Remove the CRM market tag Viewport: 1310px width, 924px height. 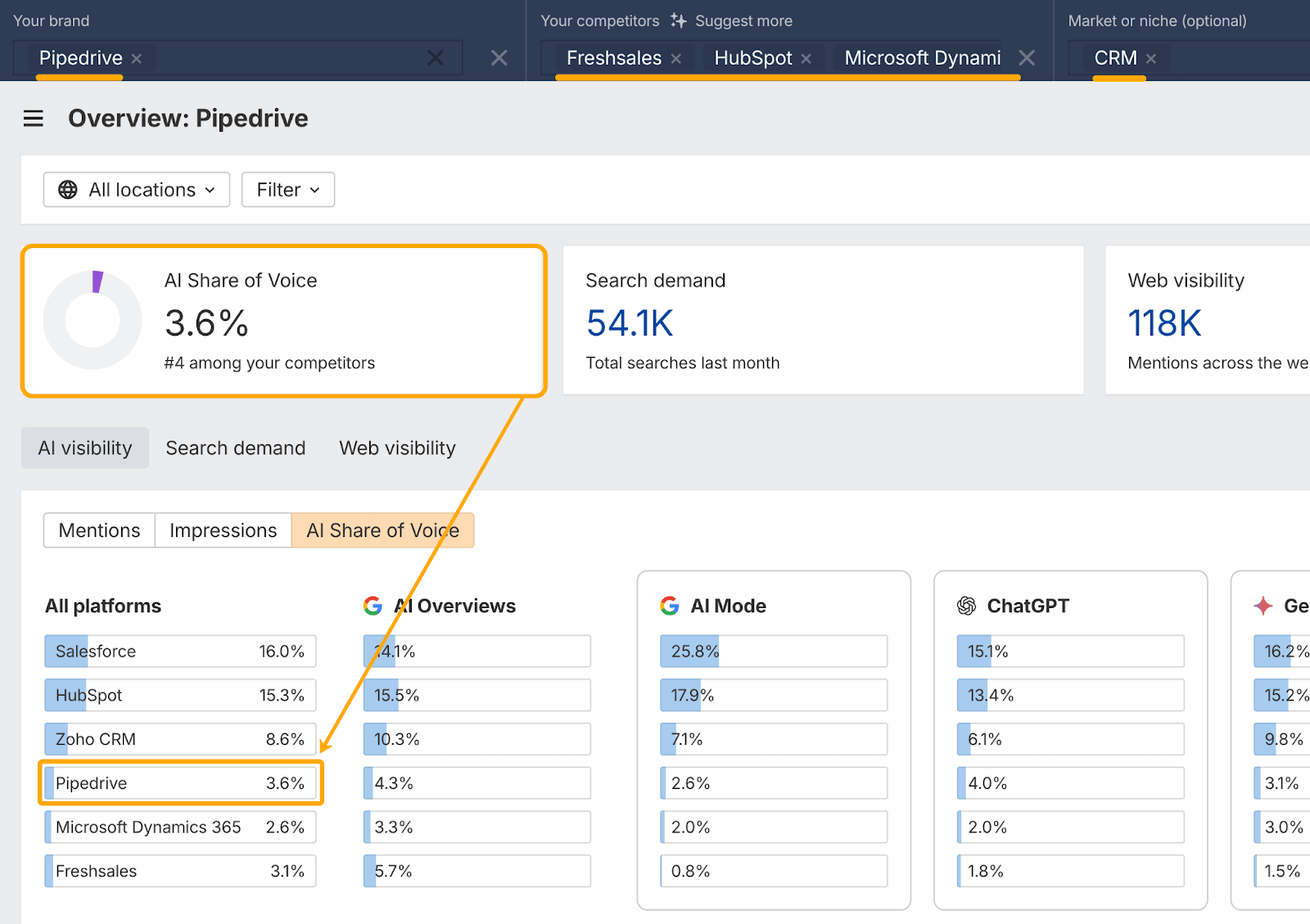coord(1151,58)
